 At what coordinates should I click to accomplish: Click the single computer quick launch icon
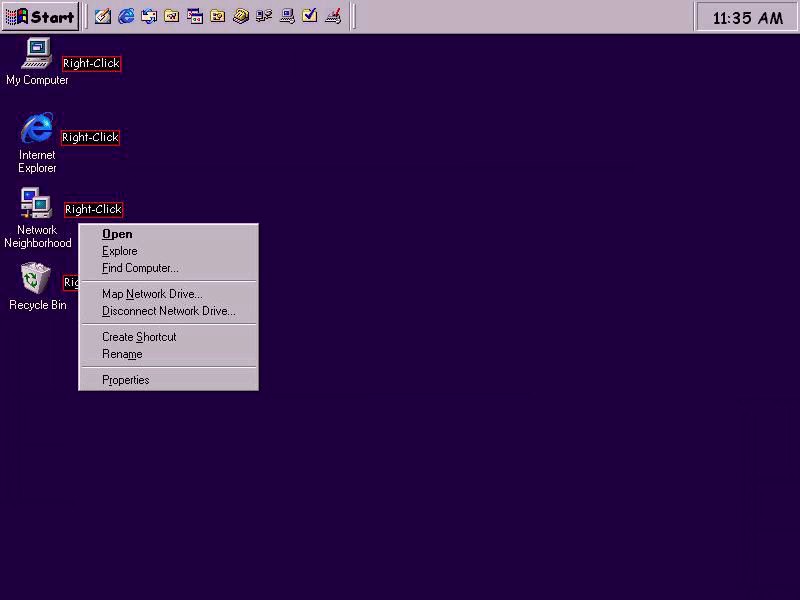click(287, 16)
